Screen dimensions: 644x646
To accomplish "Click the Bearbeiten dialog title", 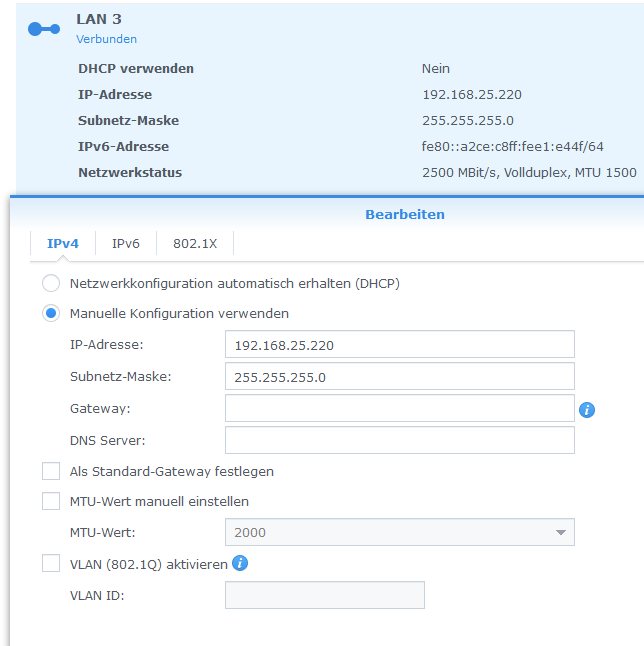I will [405, 215].
